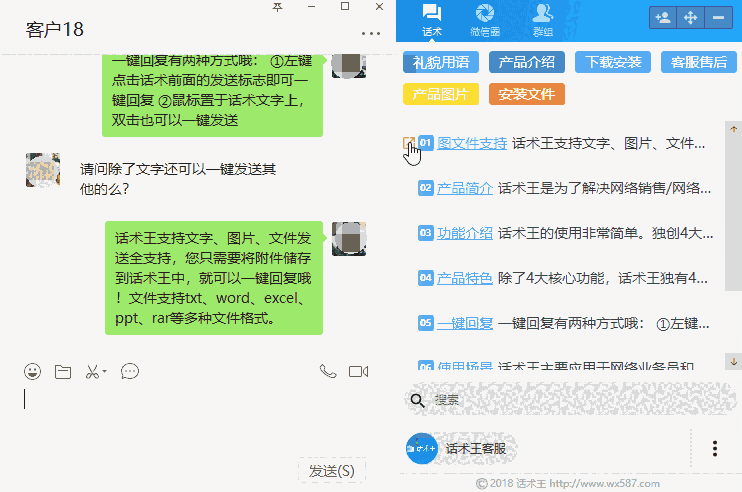Pin the chat window on top

tap(277, 7)
